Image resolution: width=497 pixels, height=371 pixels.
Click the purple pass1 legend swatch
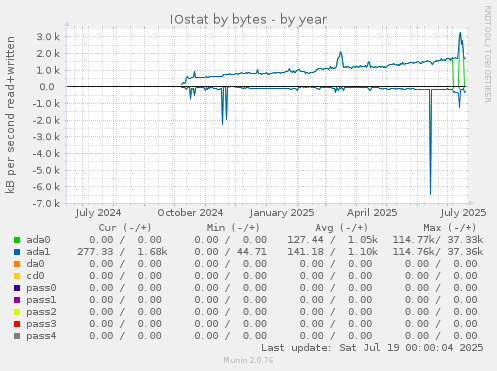(17, 300)
